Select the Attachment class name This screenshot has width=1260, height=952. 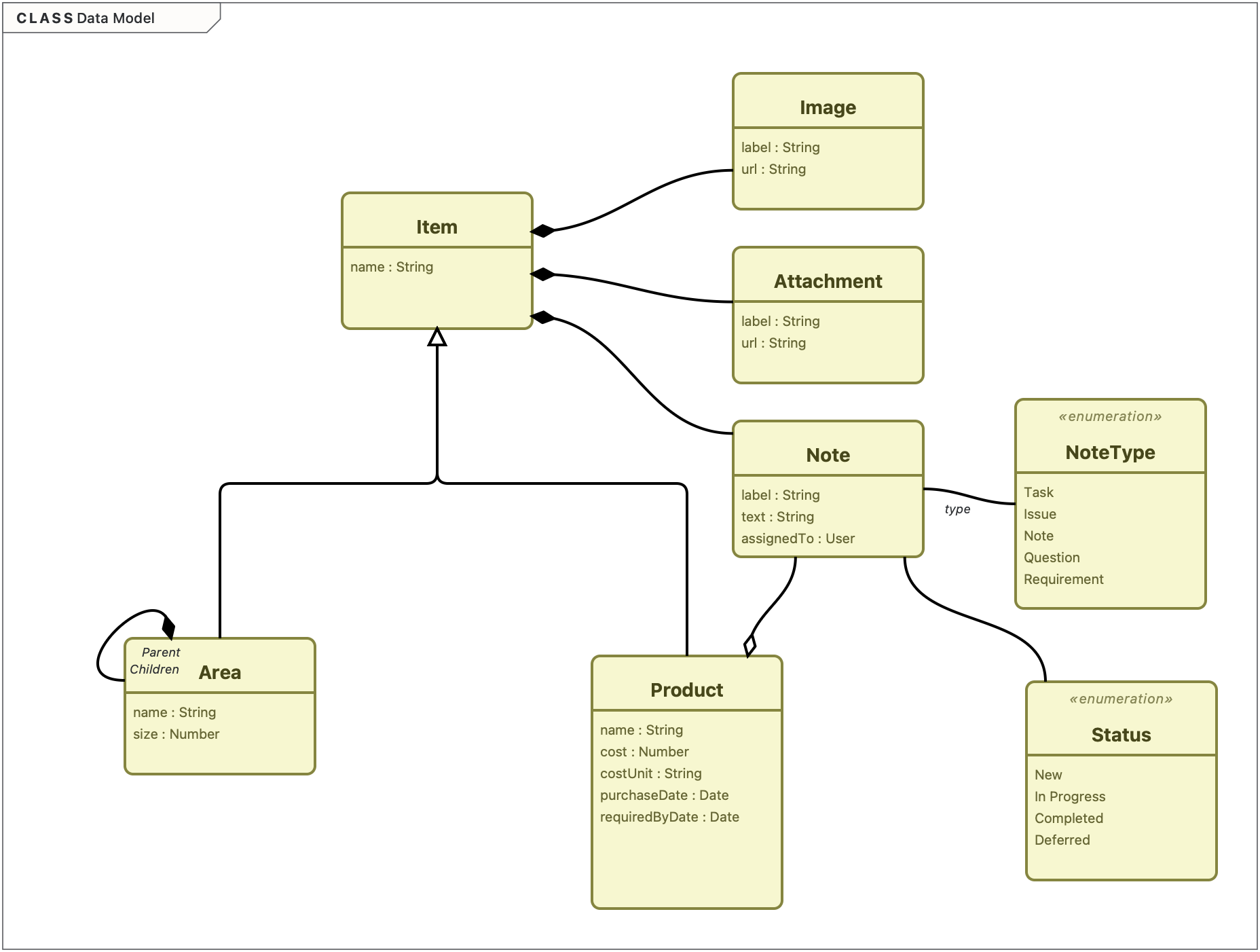point(828,281)
